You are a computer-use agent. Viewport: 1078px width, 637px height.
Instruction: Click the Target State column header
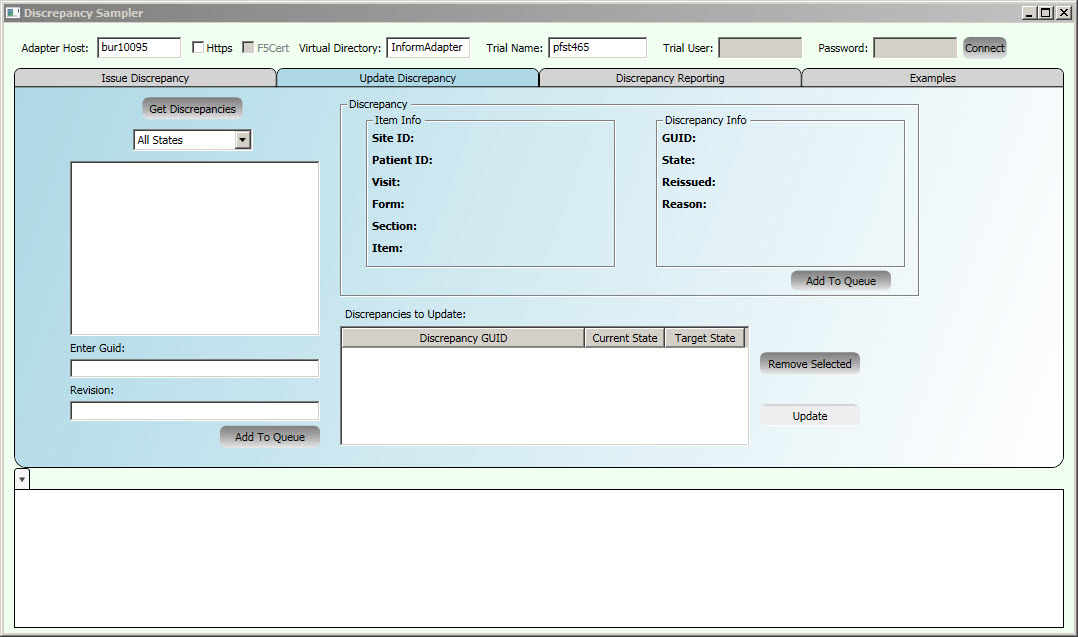point(705,338)
